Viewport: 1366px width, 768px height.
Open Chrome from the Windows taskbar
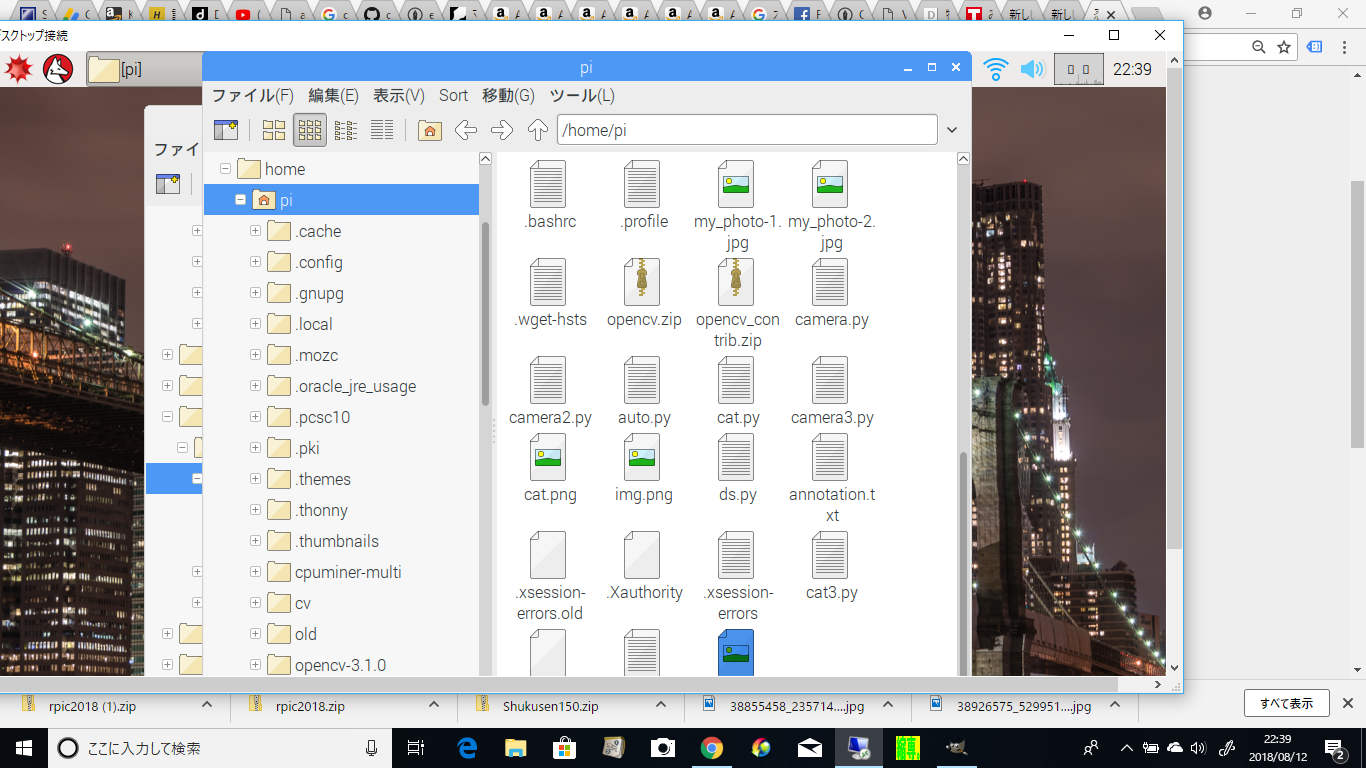712,747
